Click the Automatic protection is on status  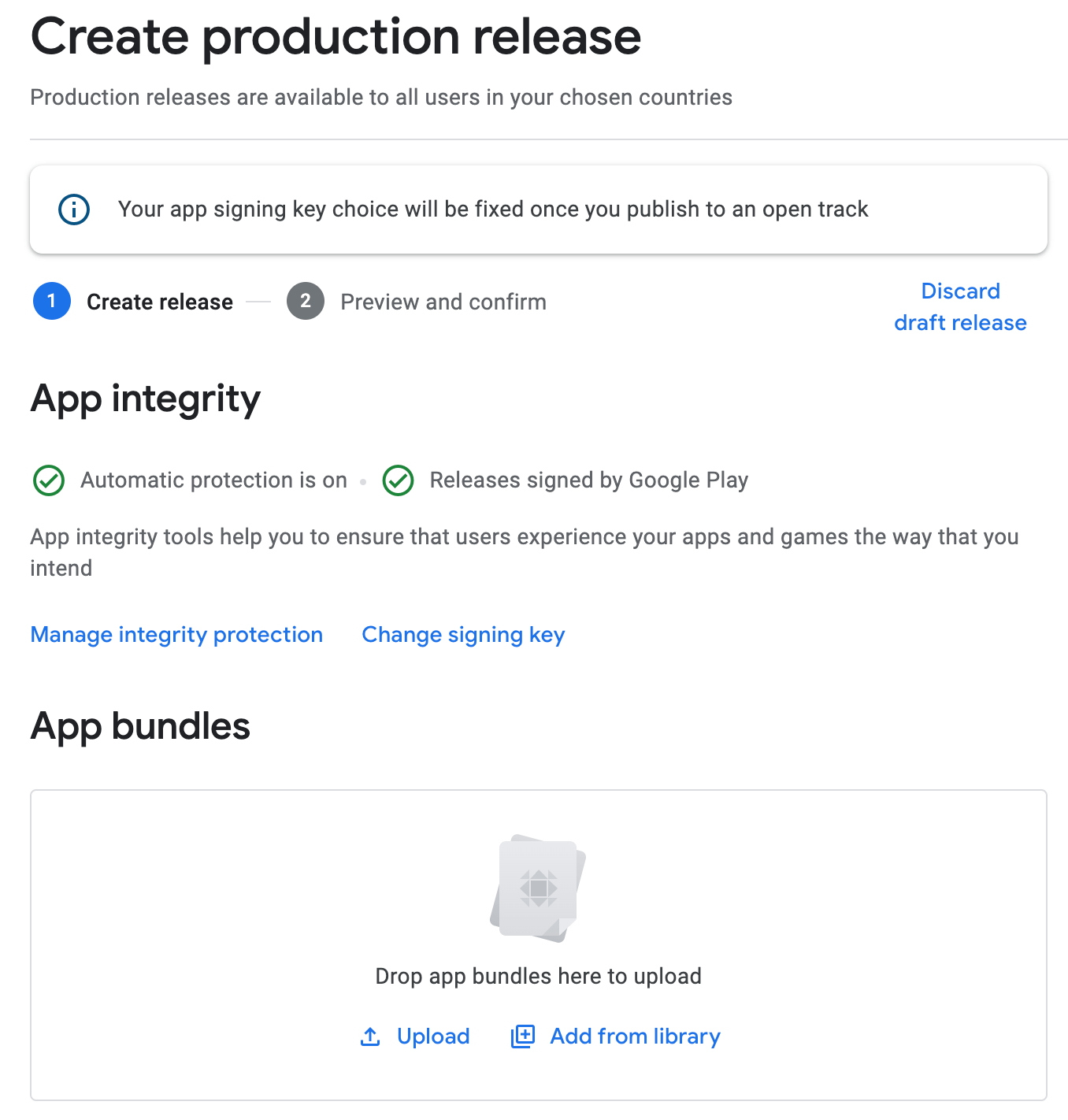[213, 480]
